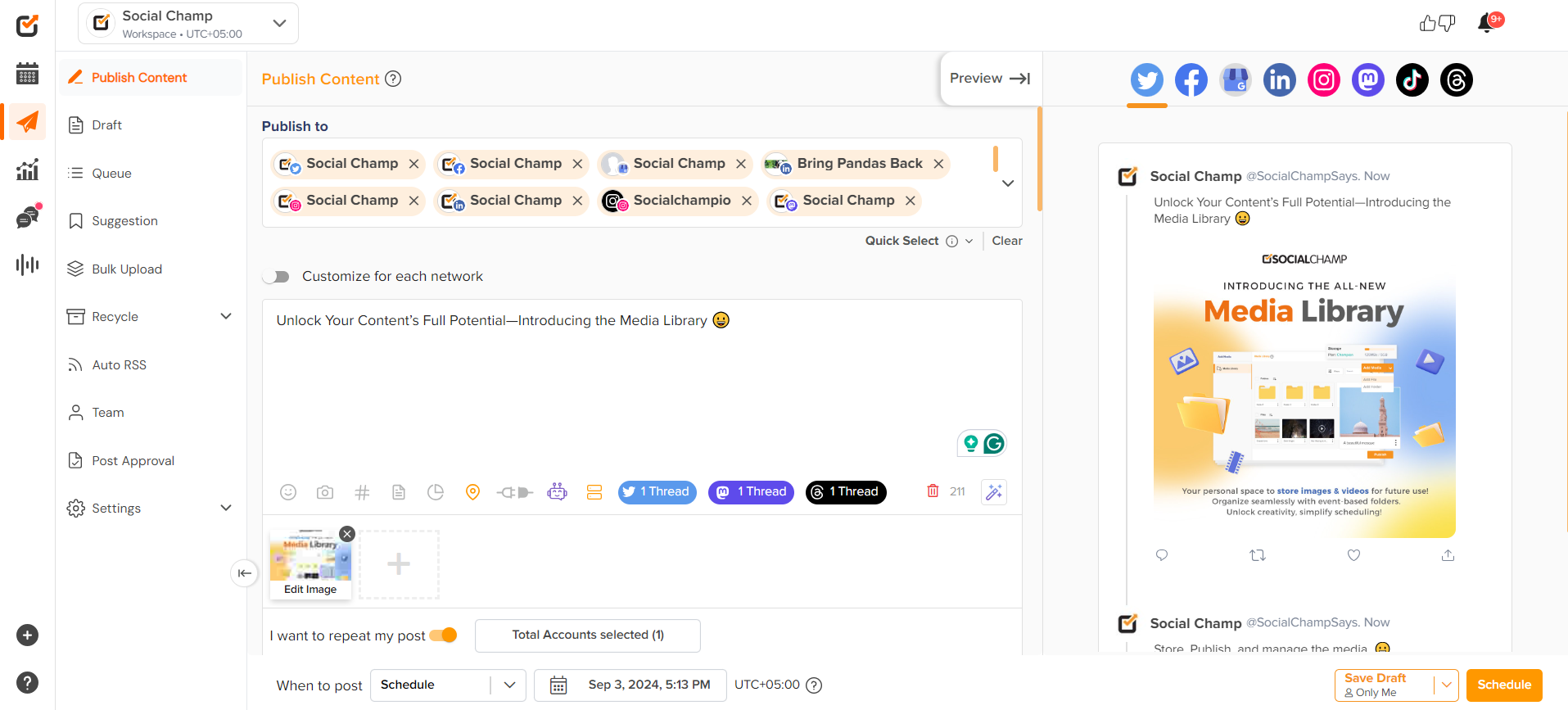Open the date picker showing Sep 3, 2024
The image size is (1568, 710).
pos(630,685)
